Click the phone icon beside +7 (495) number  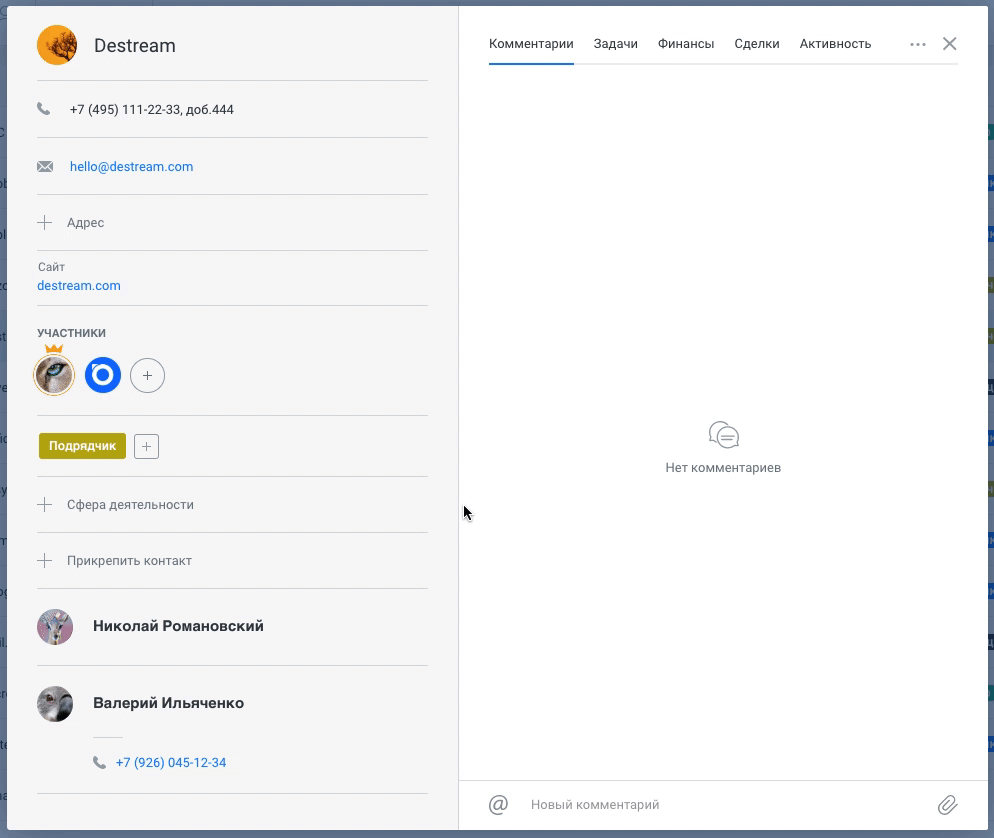click(44, 109)
